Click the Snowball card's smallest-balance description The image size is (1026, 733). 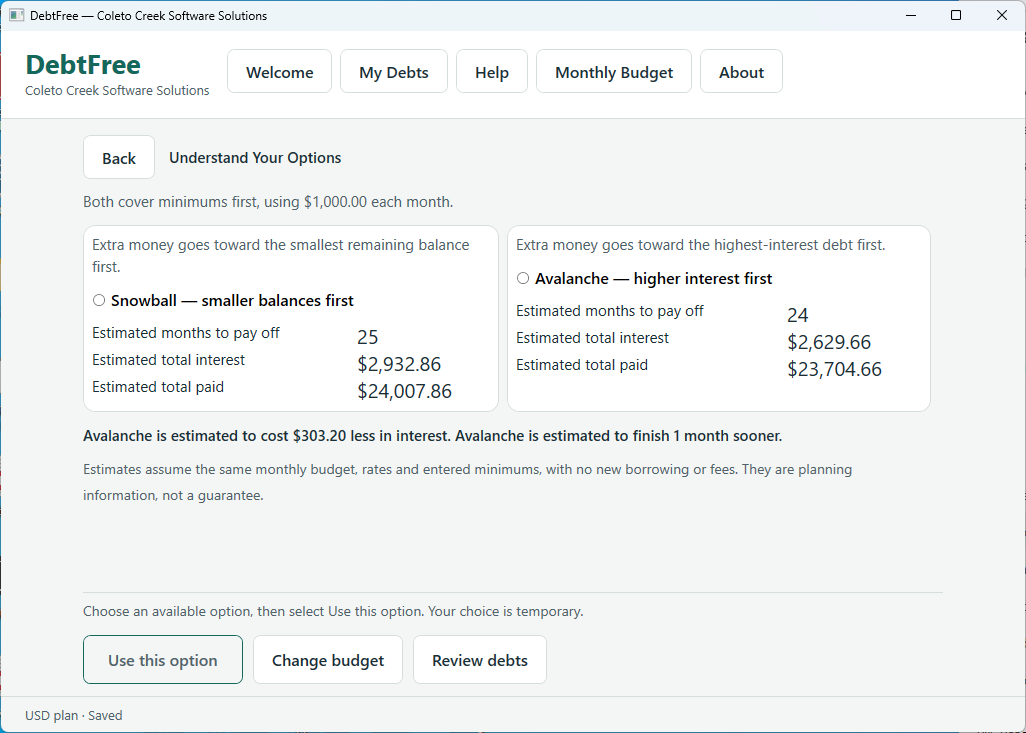[x=281, y=256]
